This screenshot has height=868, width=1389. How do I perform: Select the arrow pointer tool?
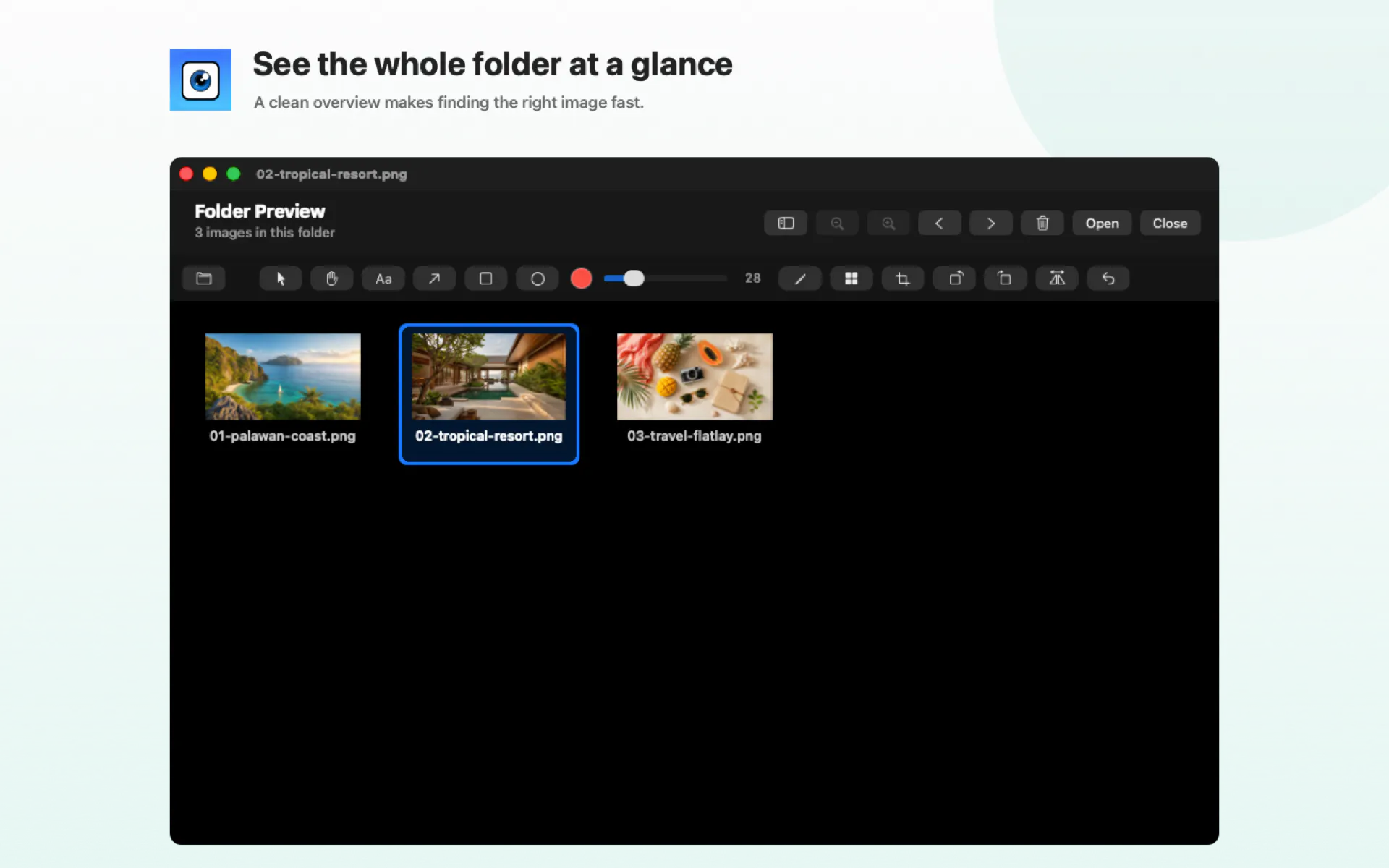[281, 278]
